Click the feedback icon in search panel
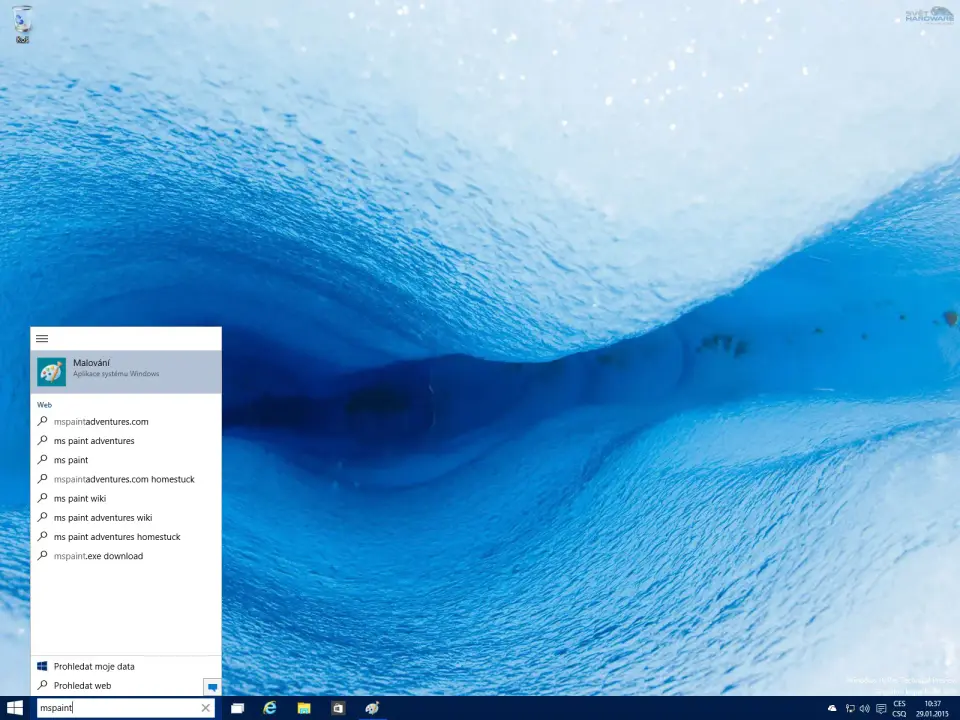The image size is (960, 720). click(x=212, y=687)
